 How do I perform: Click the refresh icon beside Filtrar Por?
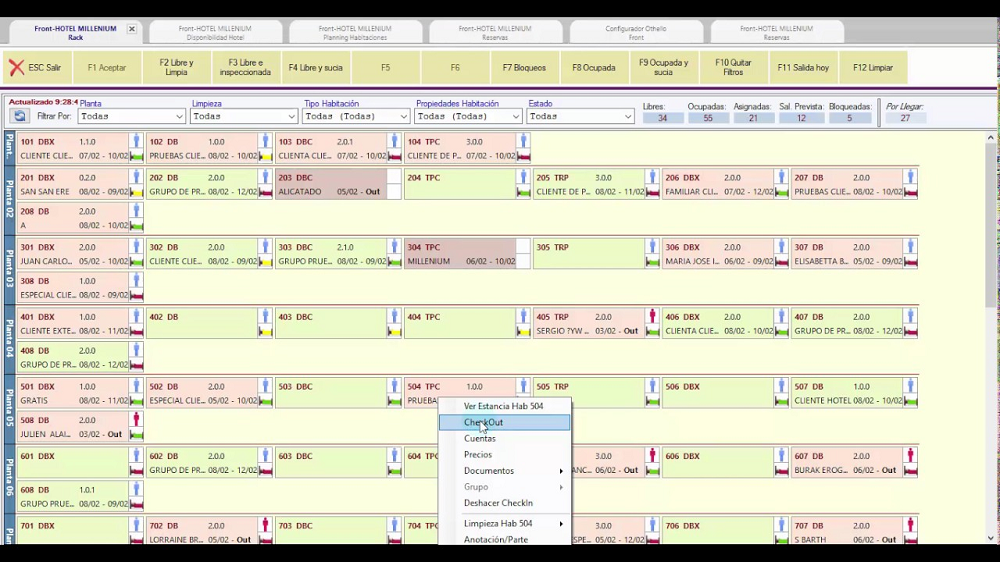pos(18,116)
